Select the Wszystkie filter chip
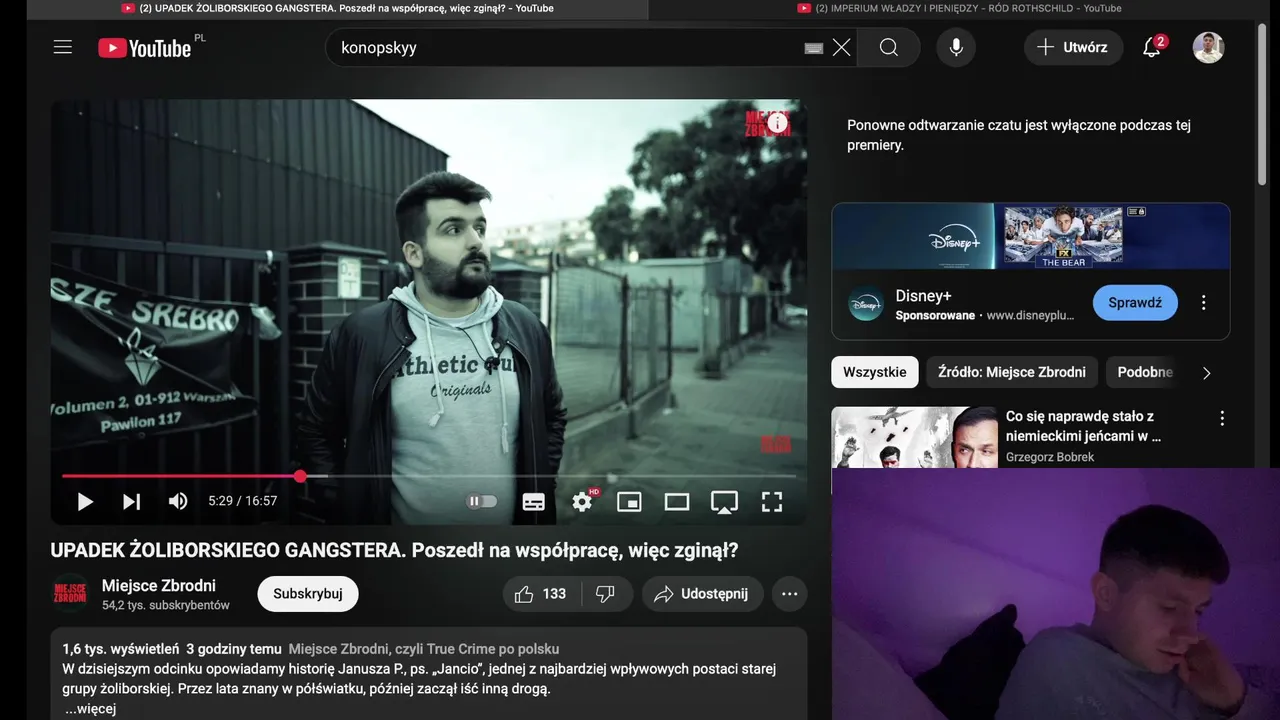 click(875, 372)
